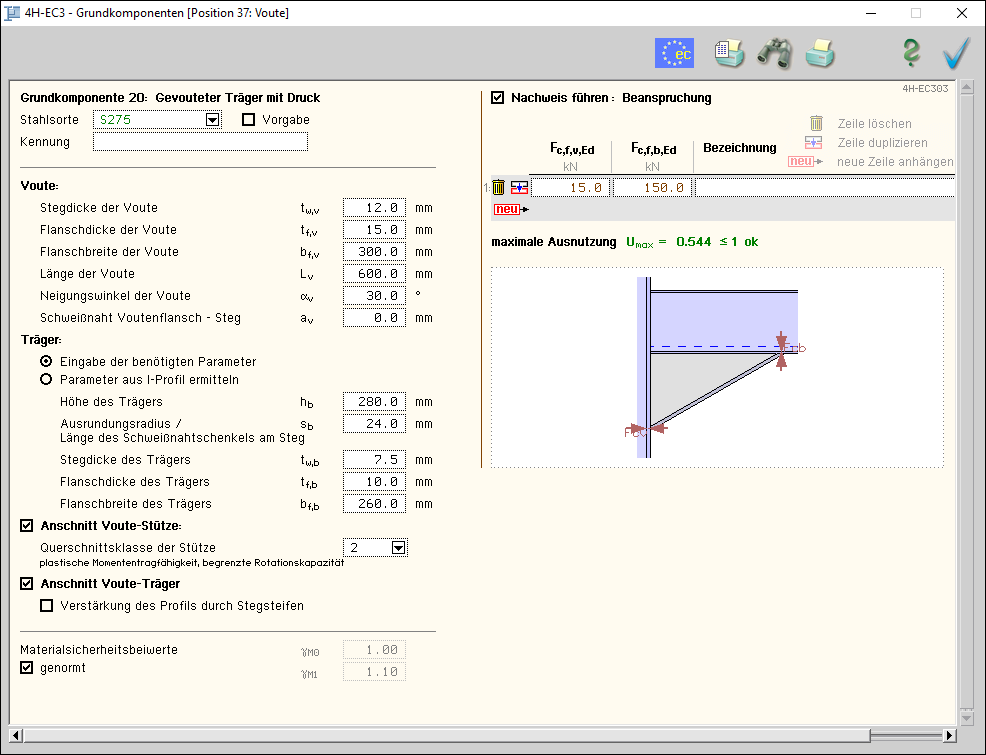986x755 pixels.
Task: Delete row 1 with the trash icon
Action: tap(499, 187)
